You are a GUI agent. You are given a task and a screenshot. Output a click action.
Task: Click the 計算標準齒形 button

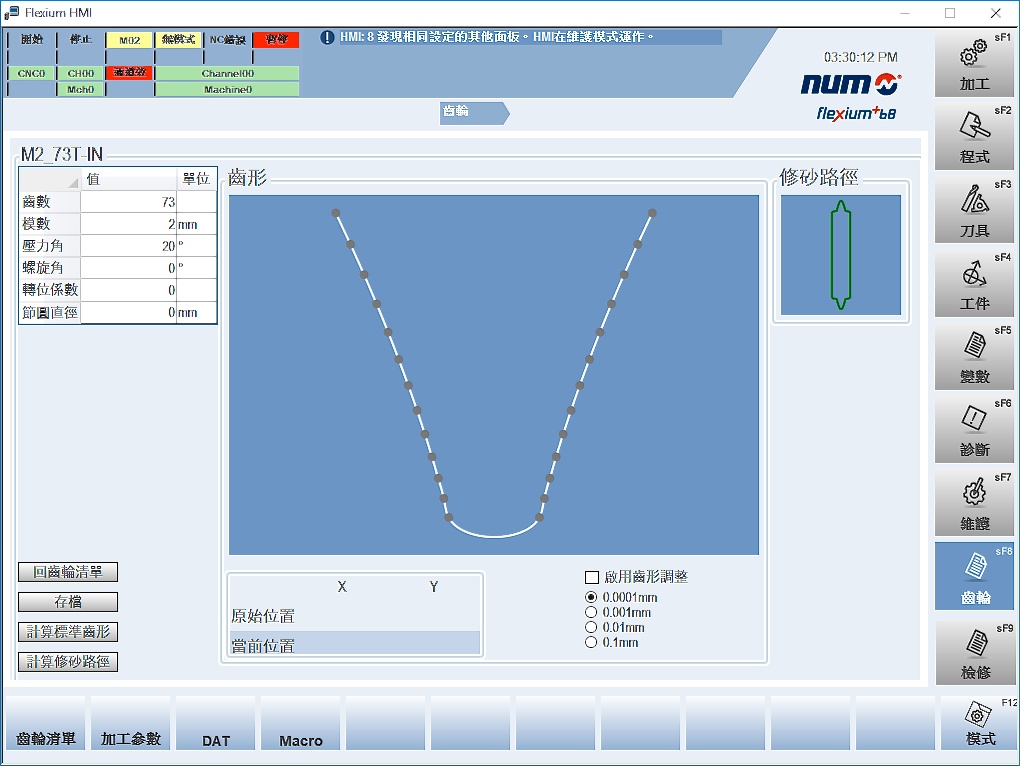coord(68,632)
